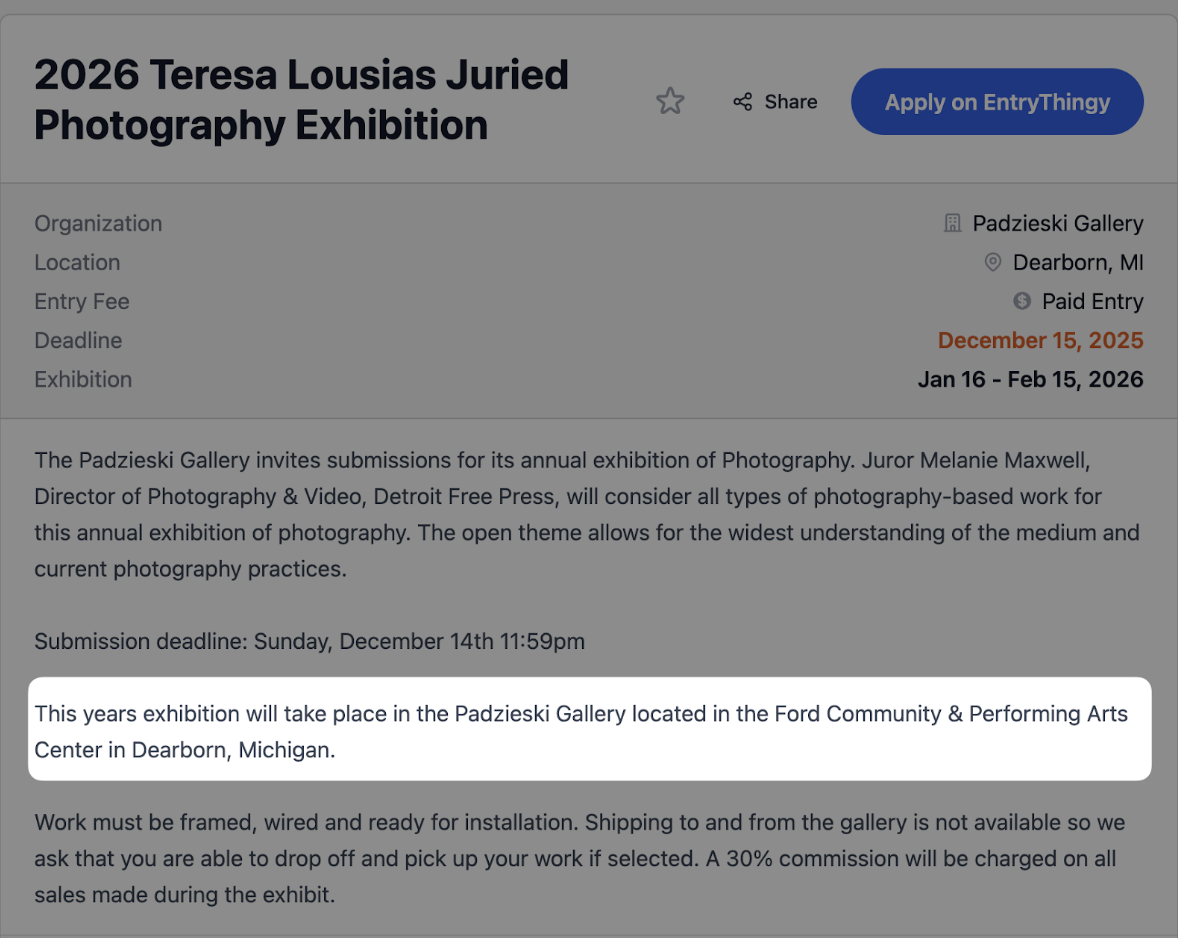Select the Deadline row label

point(78,340)
